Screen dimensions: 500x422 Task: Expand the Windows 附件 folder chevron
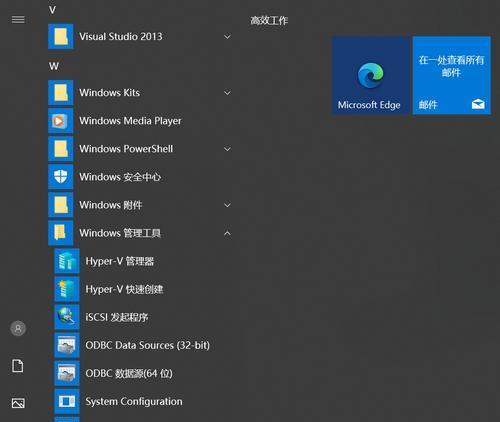tap(227, 205)
